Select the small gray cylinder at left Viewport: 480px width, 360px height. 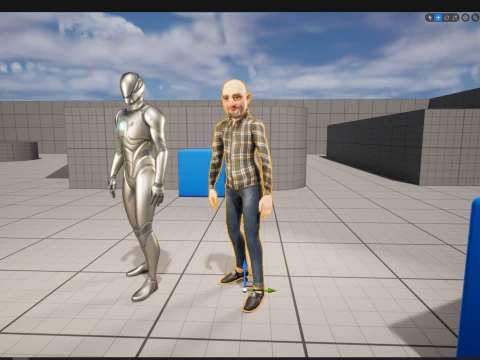coord(19,151)
